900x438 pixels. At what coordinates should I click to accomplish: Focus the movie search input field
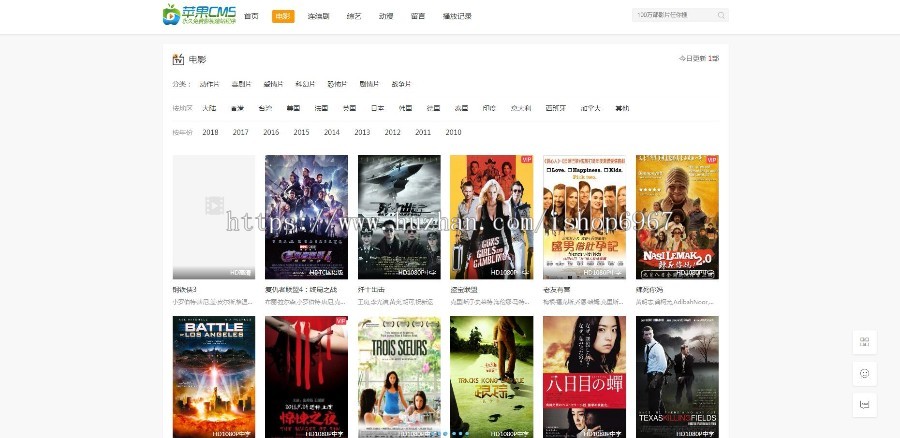coord(680,15)
